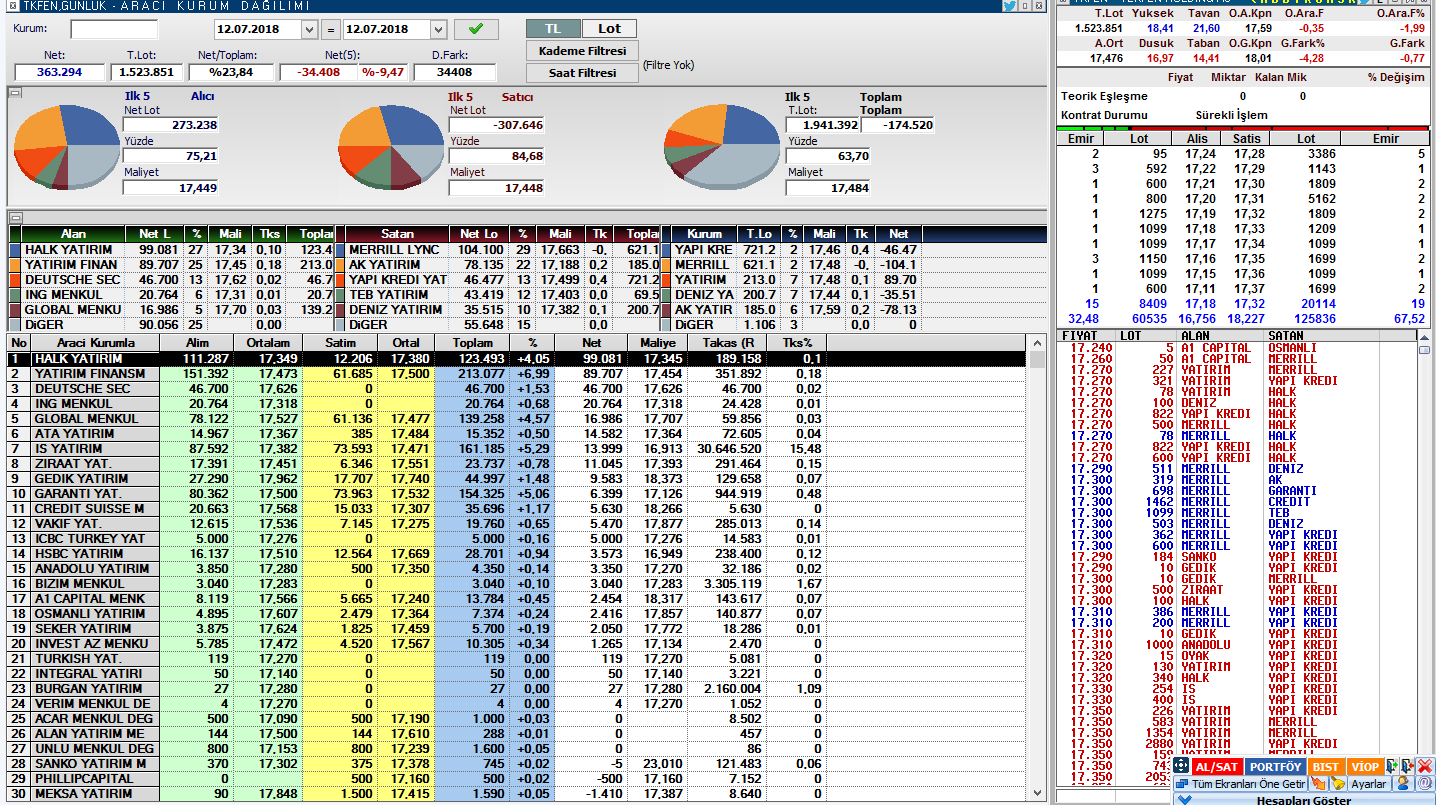
Task: Click the Teorik Eşleşme label
Action: pyautogui.click(x=1104, y=96)
